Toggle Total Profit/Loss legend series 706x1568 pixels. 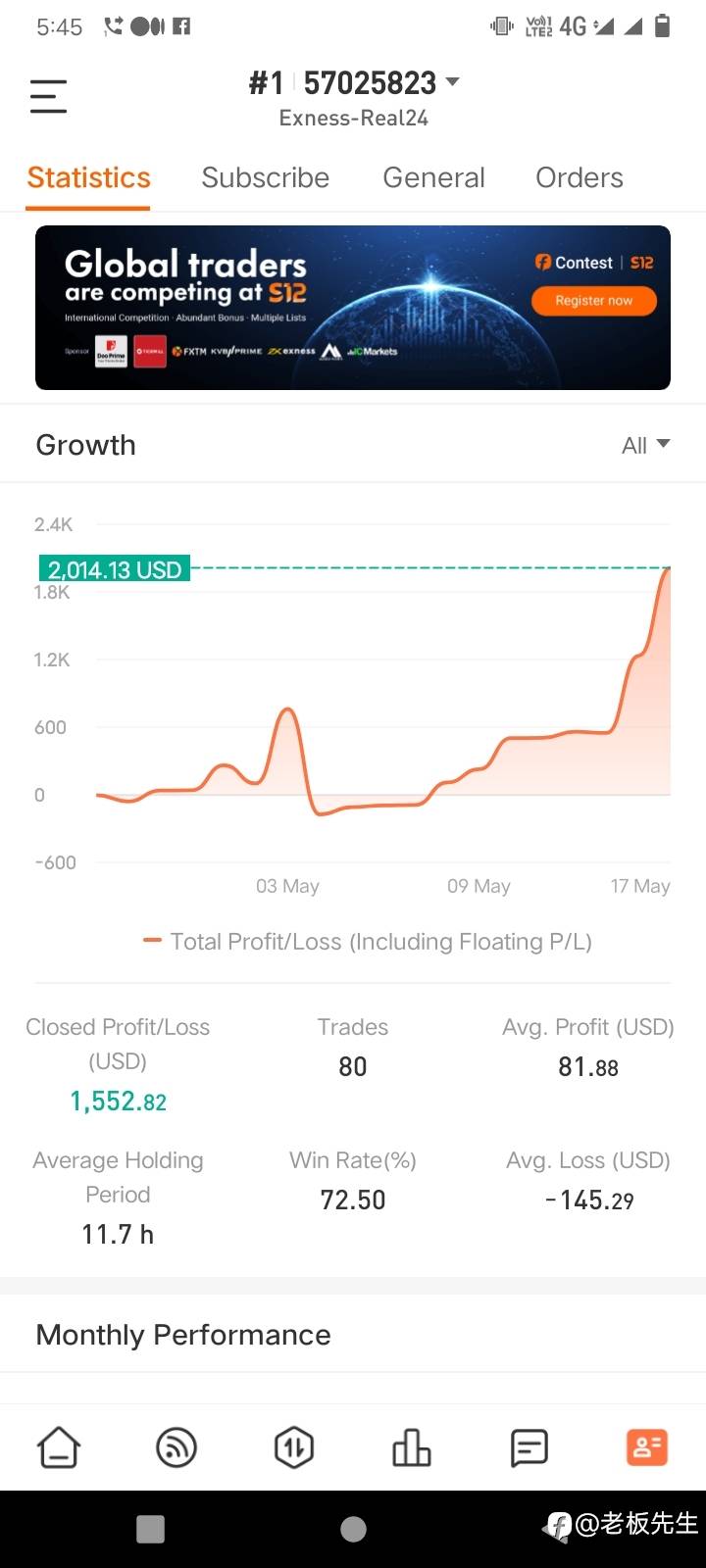[368, 942]
